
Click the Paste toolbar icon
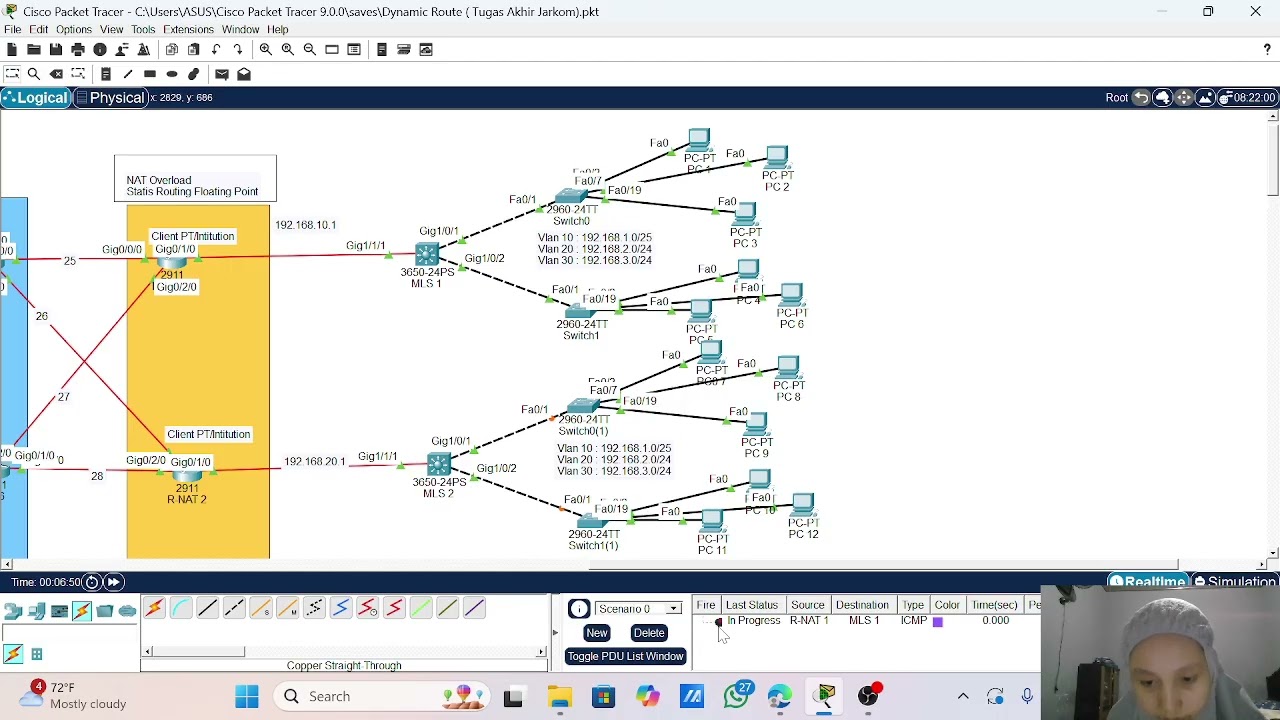[x=194, y=49]
